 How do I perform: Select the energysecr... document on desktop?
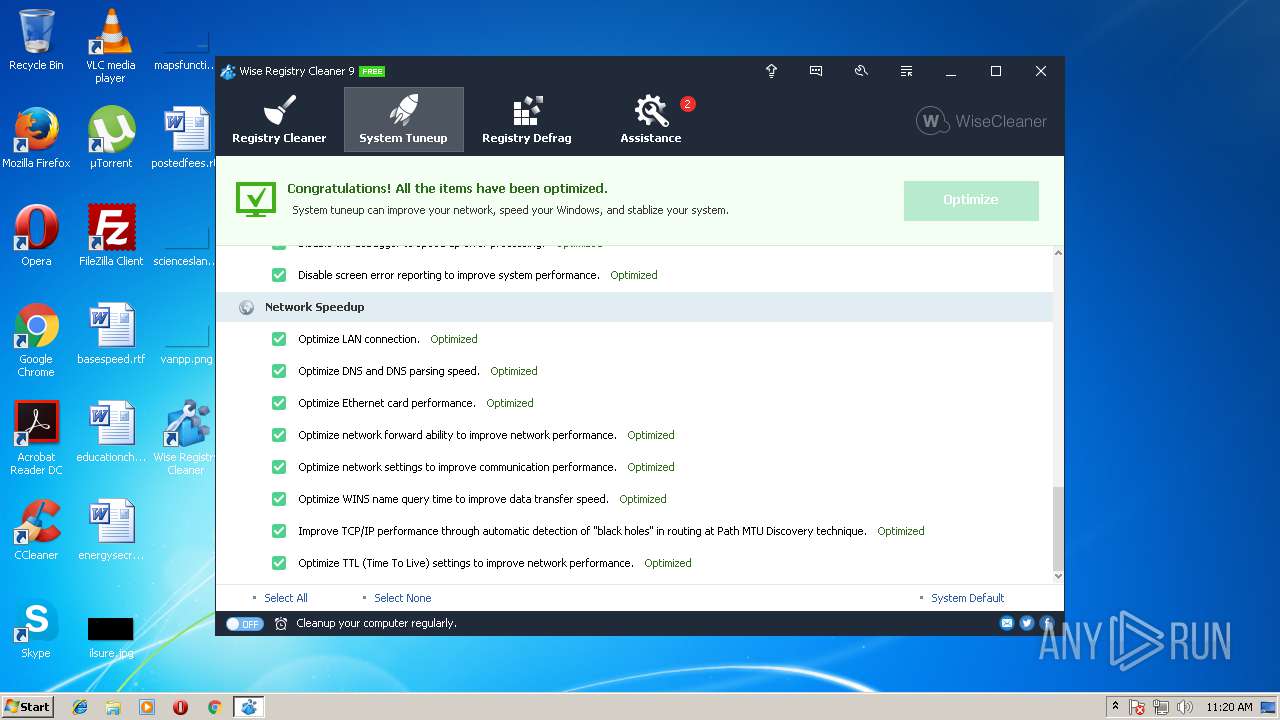[111, 530]
